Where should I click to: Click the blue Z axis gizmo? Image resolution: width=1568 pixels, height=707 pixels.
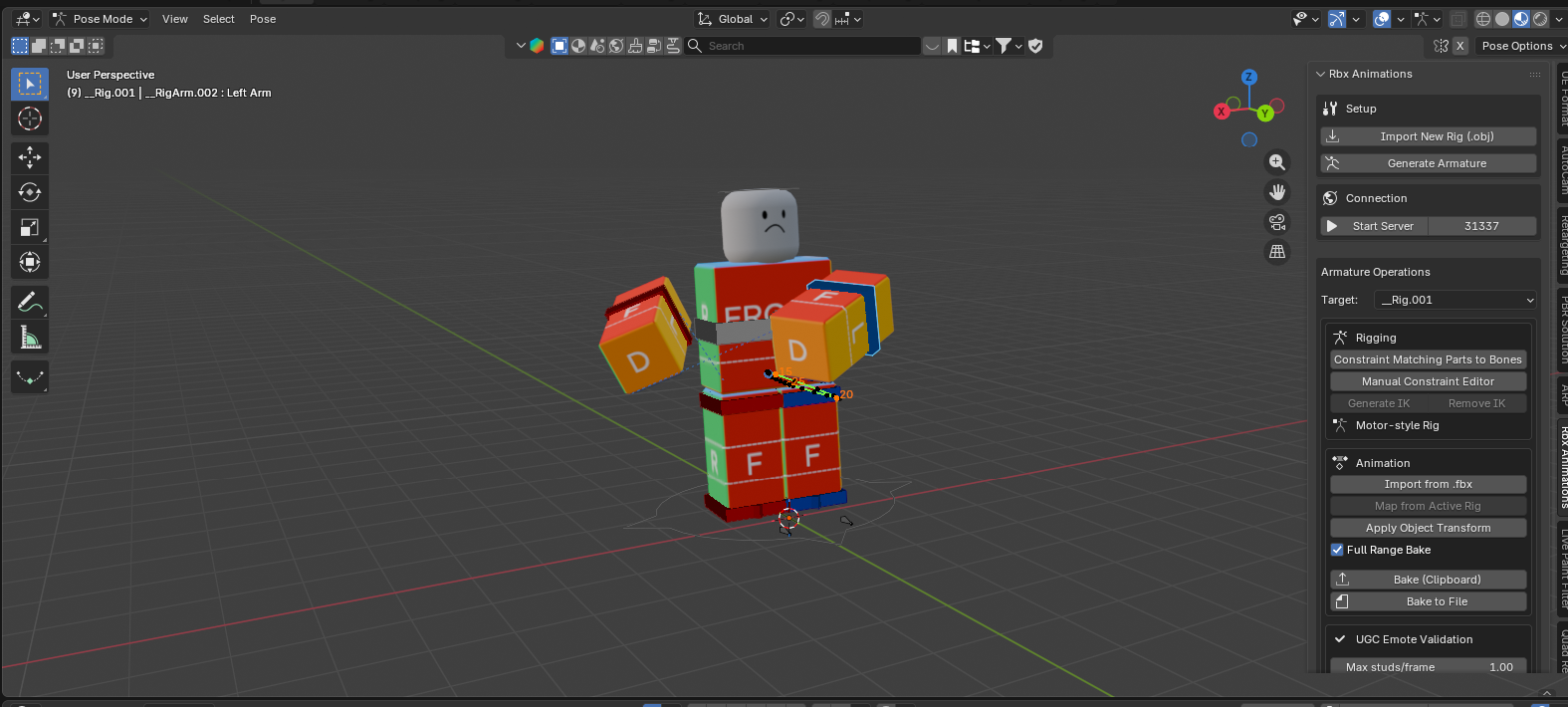[1249, 77]
